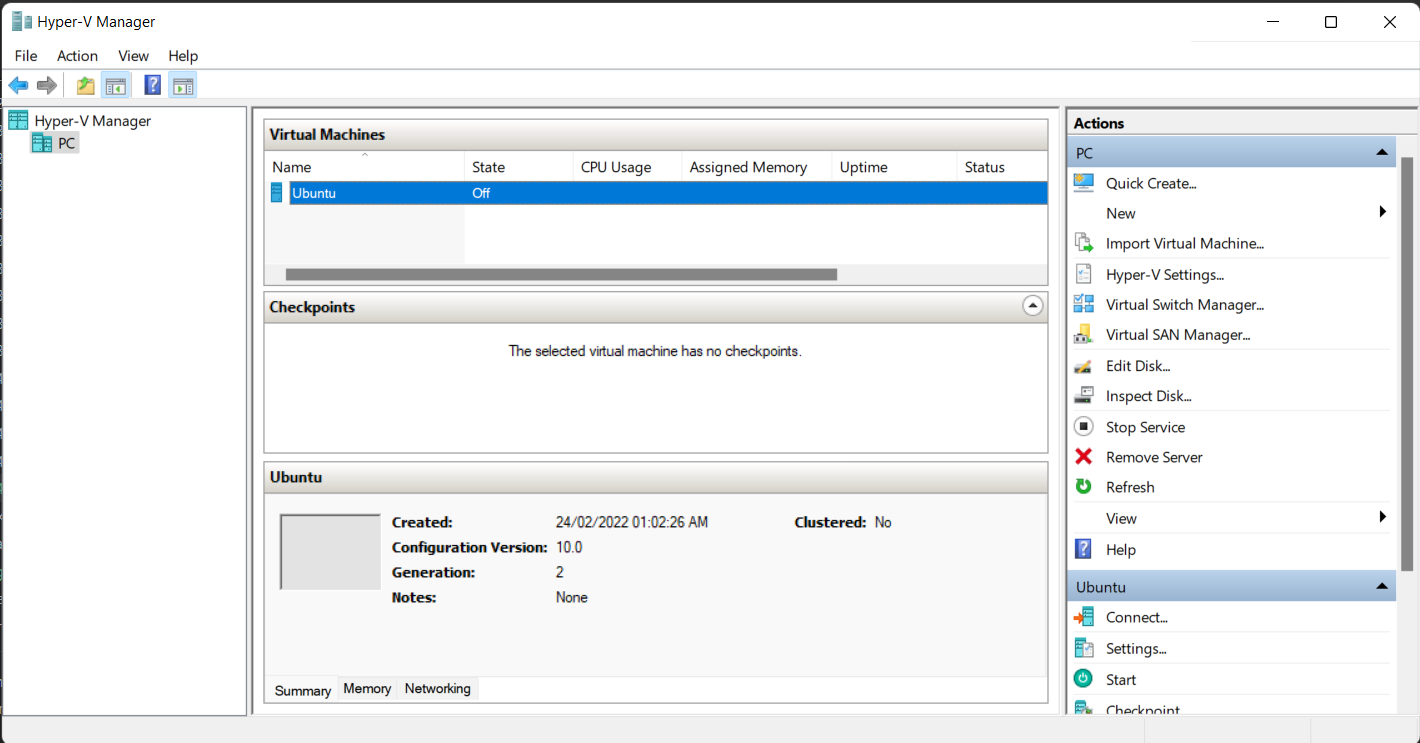
Task: Click the Connect icon under Ubuntu
Action: pos(1083,616)
